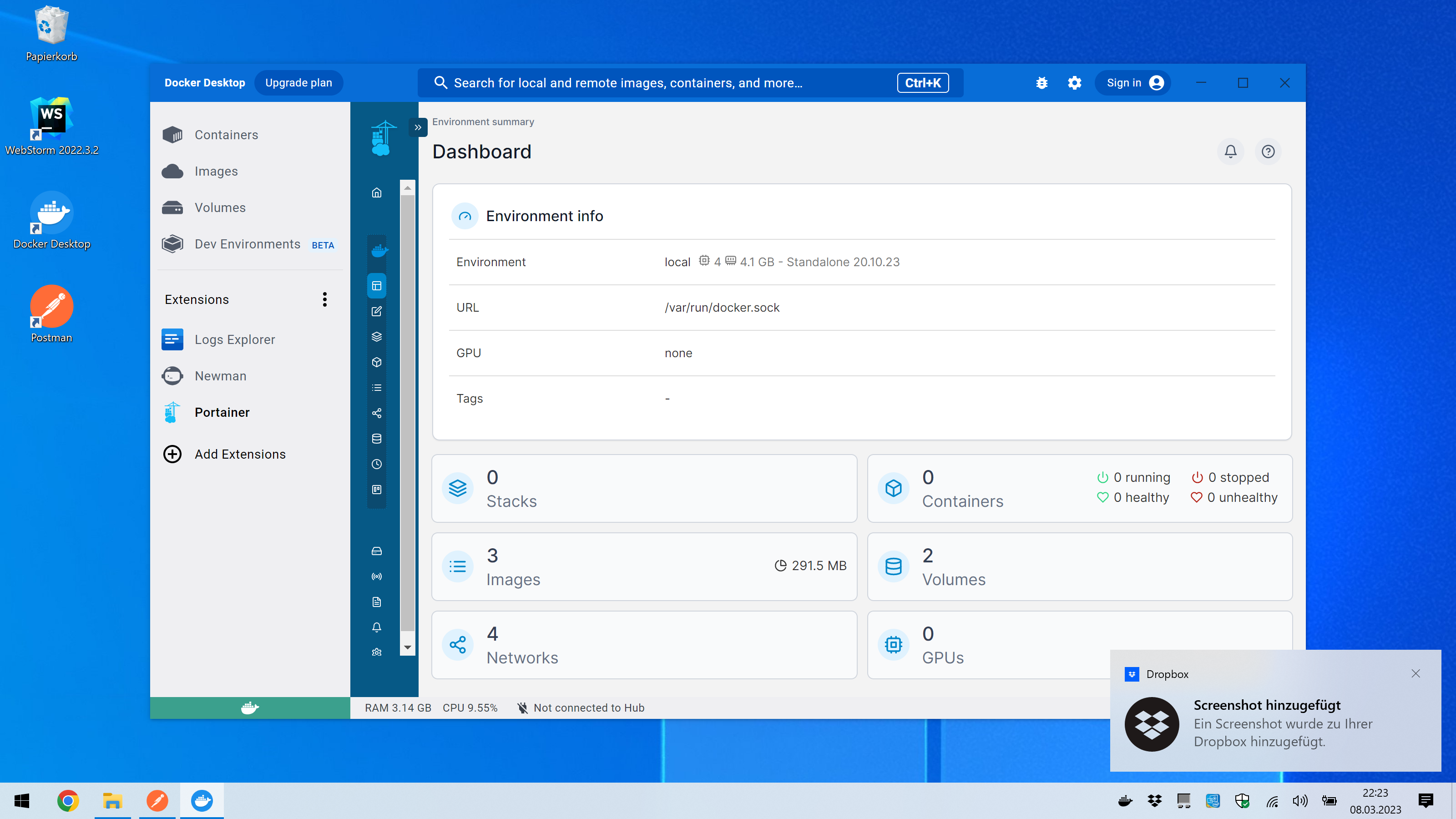
Task: Open Portainer's Networks view via share icon
Action: tap(376, 413)
